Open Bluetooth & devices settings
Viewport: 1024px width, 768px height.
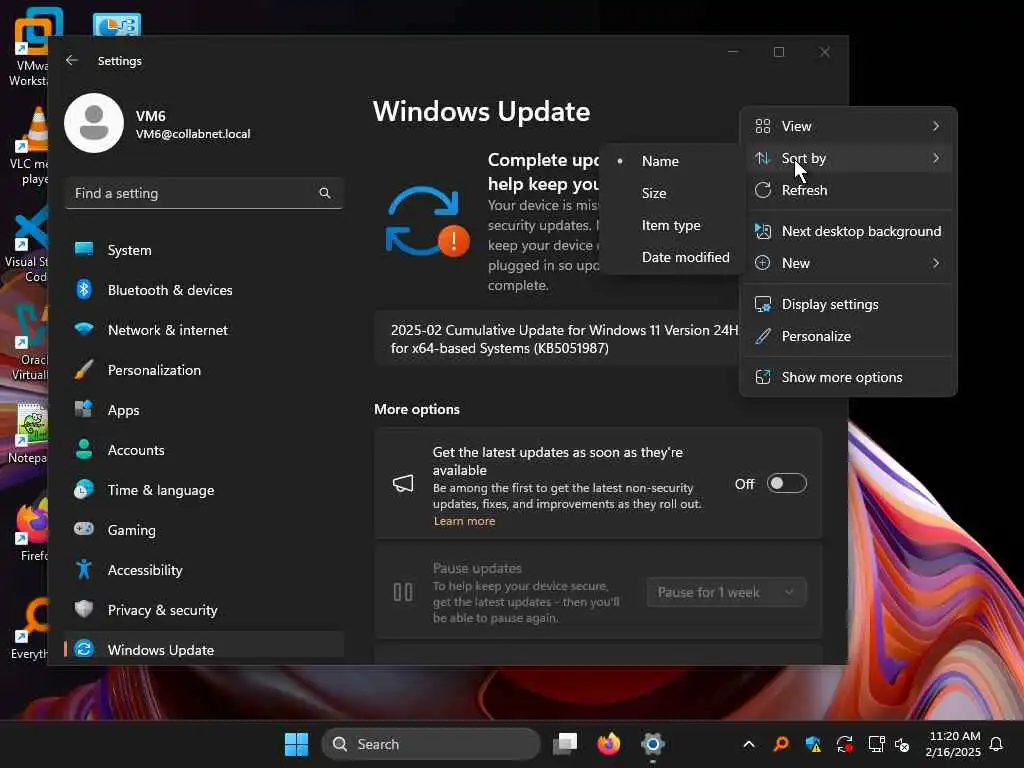(x=204, y=290)
